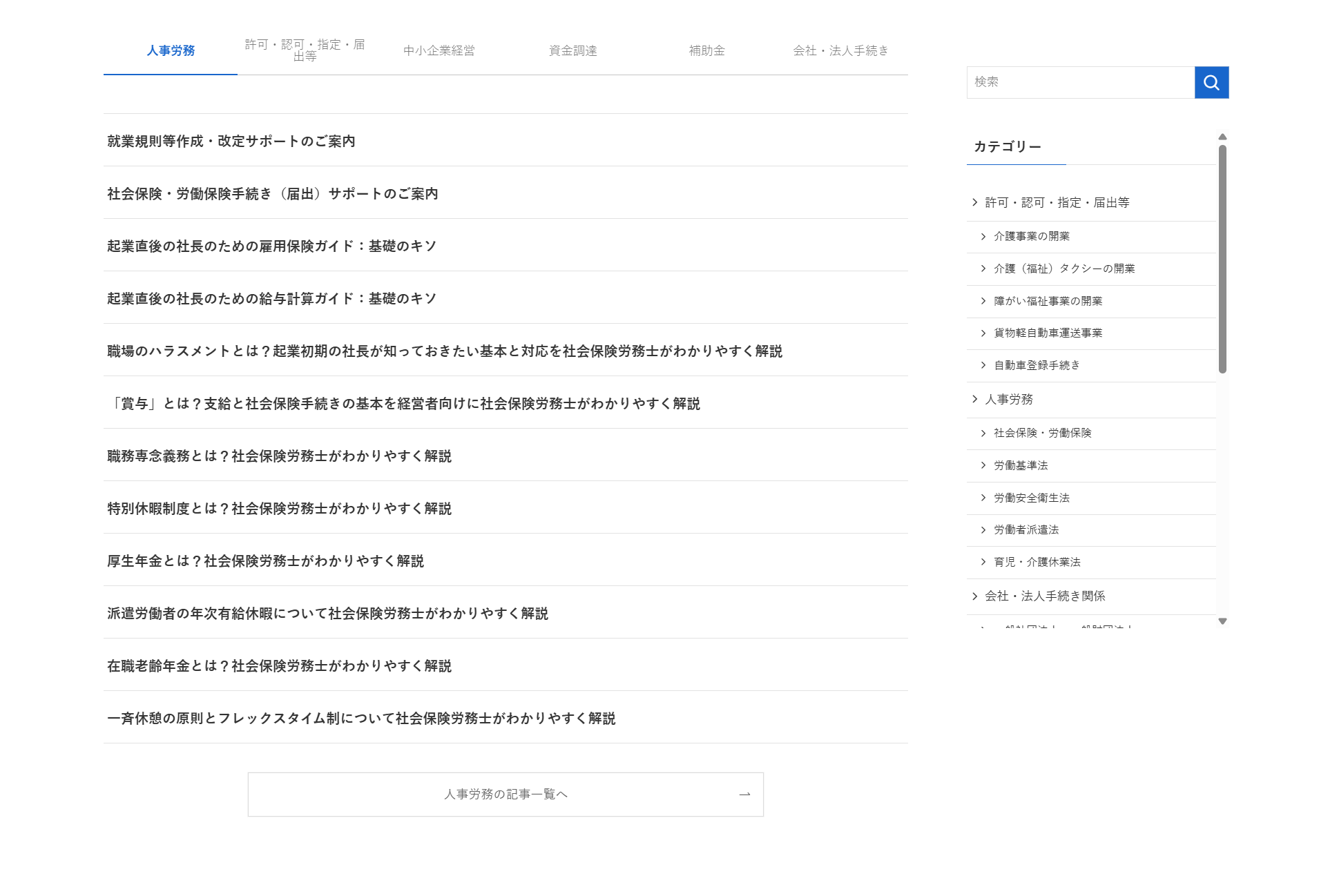The height and width of the screenshot is (896, 1319).
Task: Switch to the 補助金 tab
Action: (x=706, y=51)
